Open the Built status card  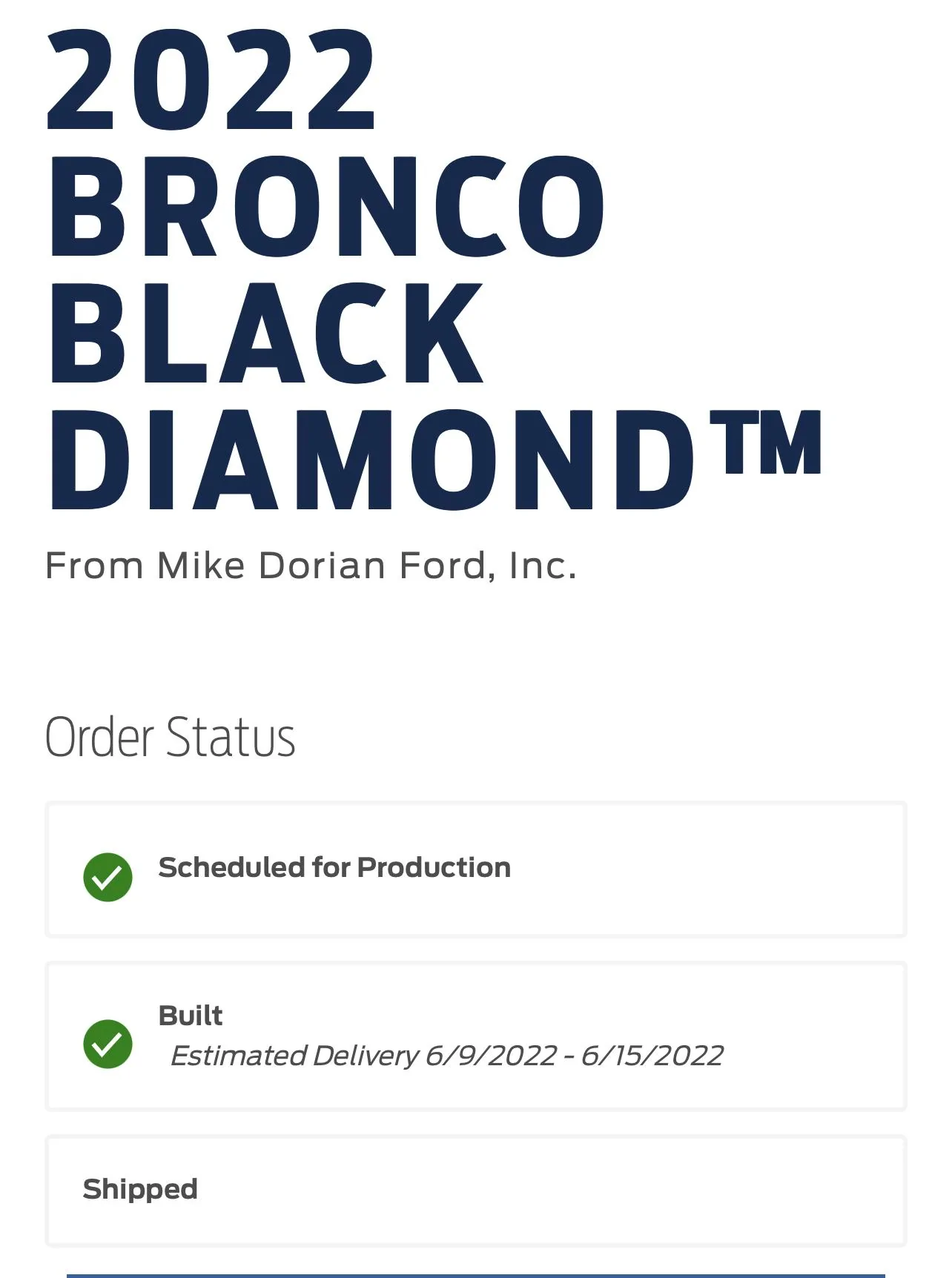coord(476,1036)
